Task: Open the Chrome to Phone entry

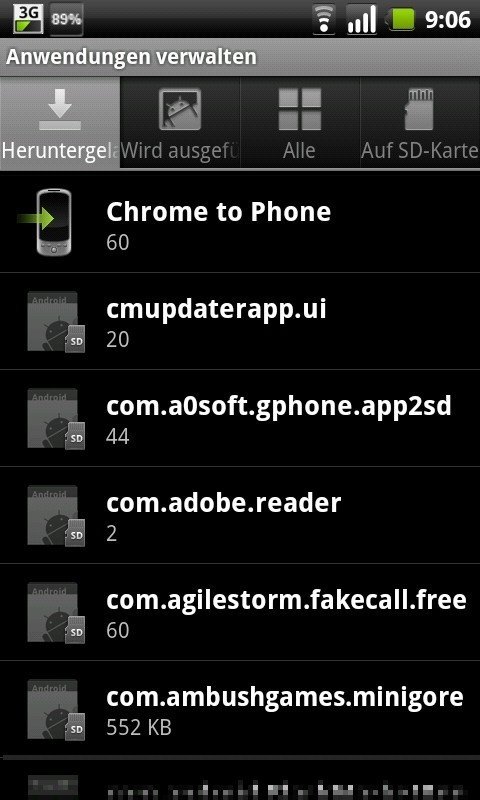Action: point(240,222)
